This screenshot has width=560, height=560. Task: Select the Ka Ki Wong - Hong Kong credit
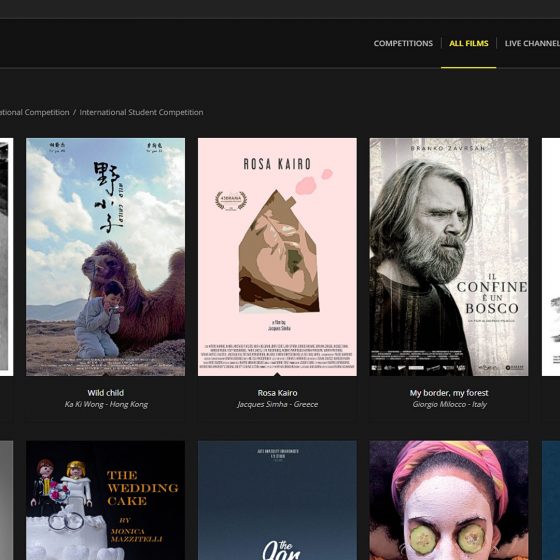[x=106, y=404]
